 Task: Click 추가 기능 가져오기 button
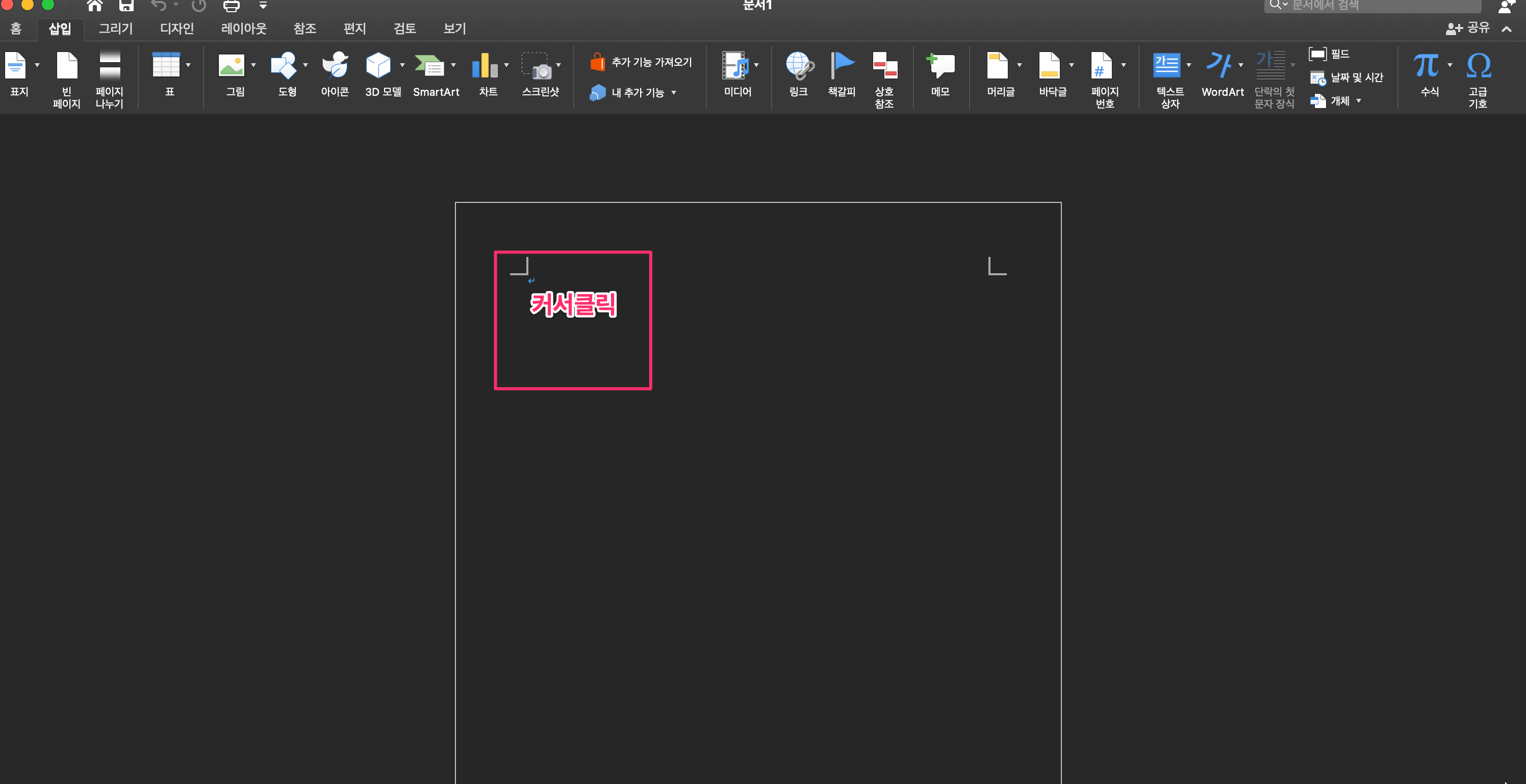pyautogui.click(x=641, y=62)
